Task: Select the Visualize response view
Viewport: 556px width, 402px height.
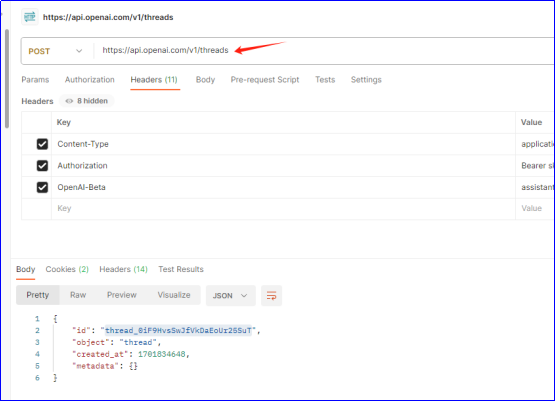Action: point(174,295)
